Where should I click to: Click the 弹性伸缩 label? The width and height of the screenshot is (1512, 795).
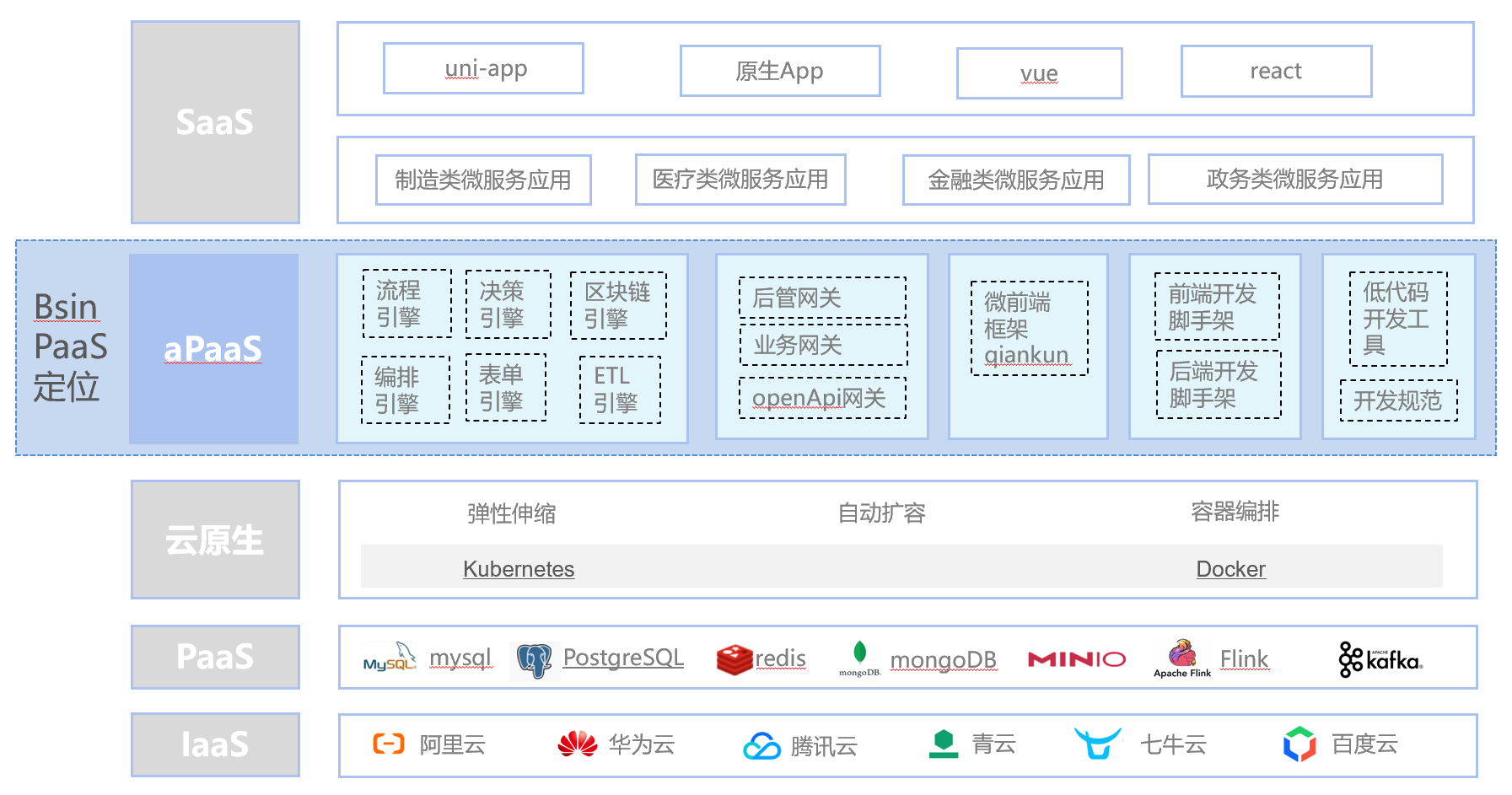[512, 513]
